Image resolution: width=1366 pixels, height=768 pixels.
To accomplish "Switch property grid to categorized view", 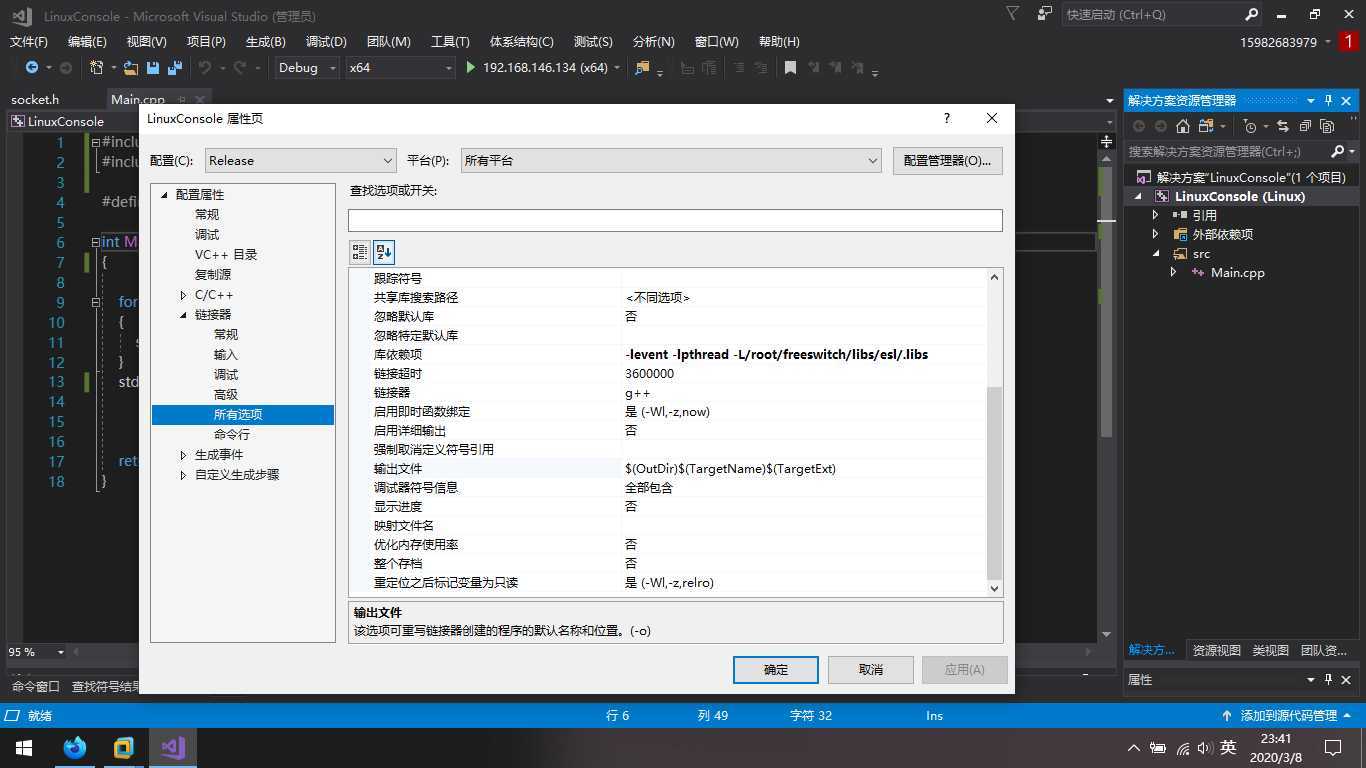I will (360, 252).
